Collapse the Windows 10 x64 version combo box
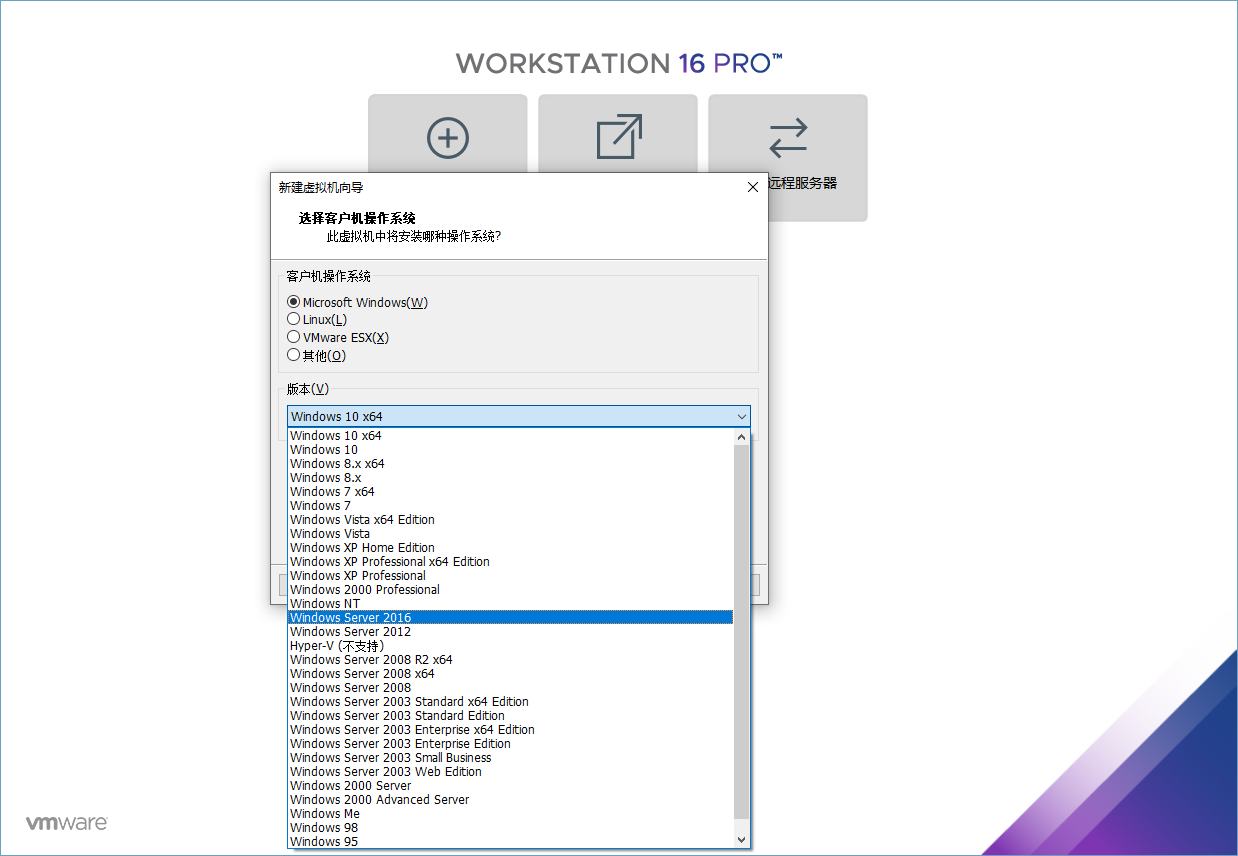The image size is (1238, 856). point(519,417)
